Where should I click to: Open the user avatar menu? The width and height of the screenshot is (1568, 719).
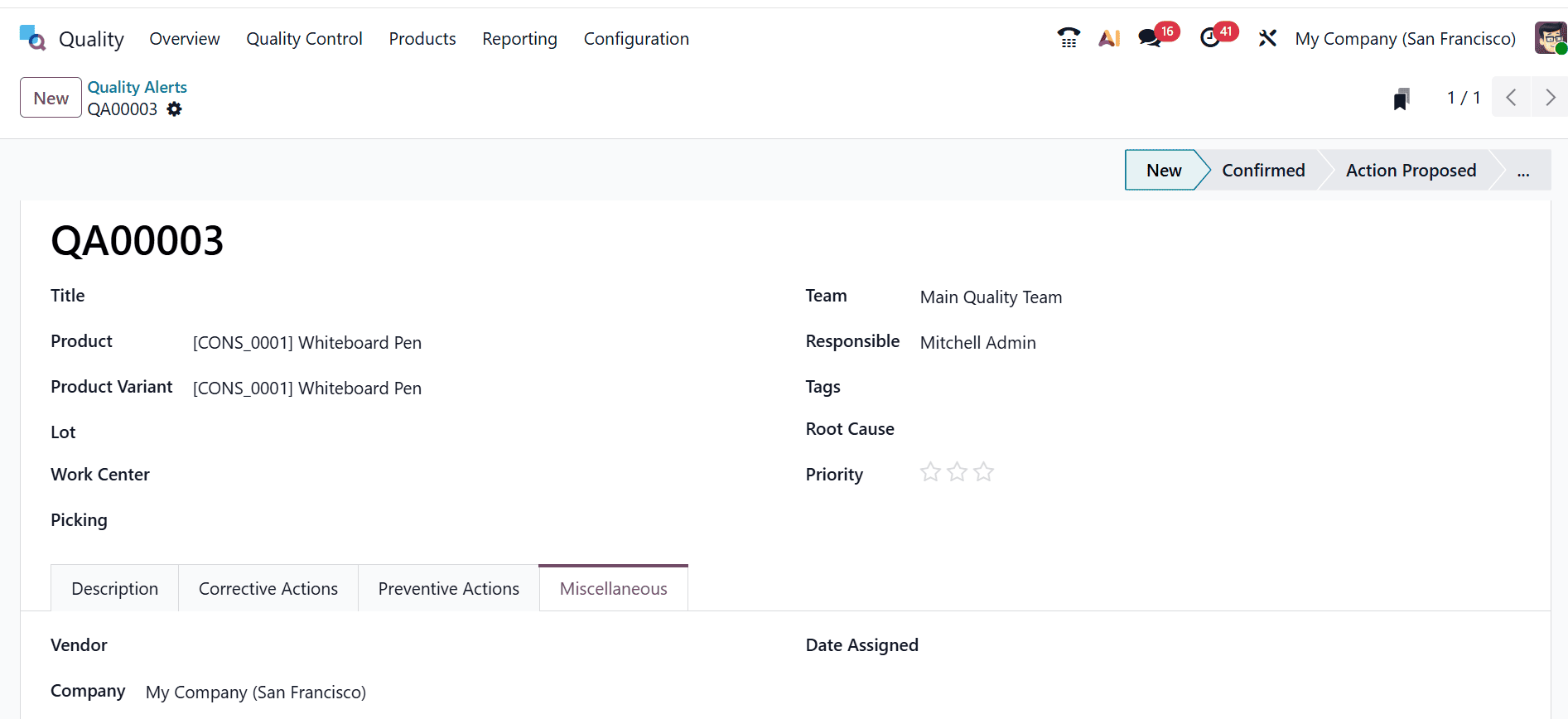1550,38
